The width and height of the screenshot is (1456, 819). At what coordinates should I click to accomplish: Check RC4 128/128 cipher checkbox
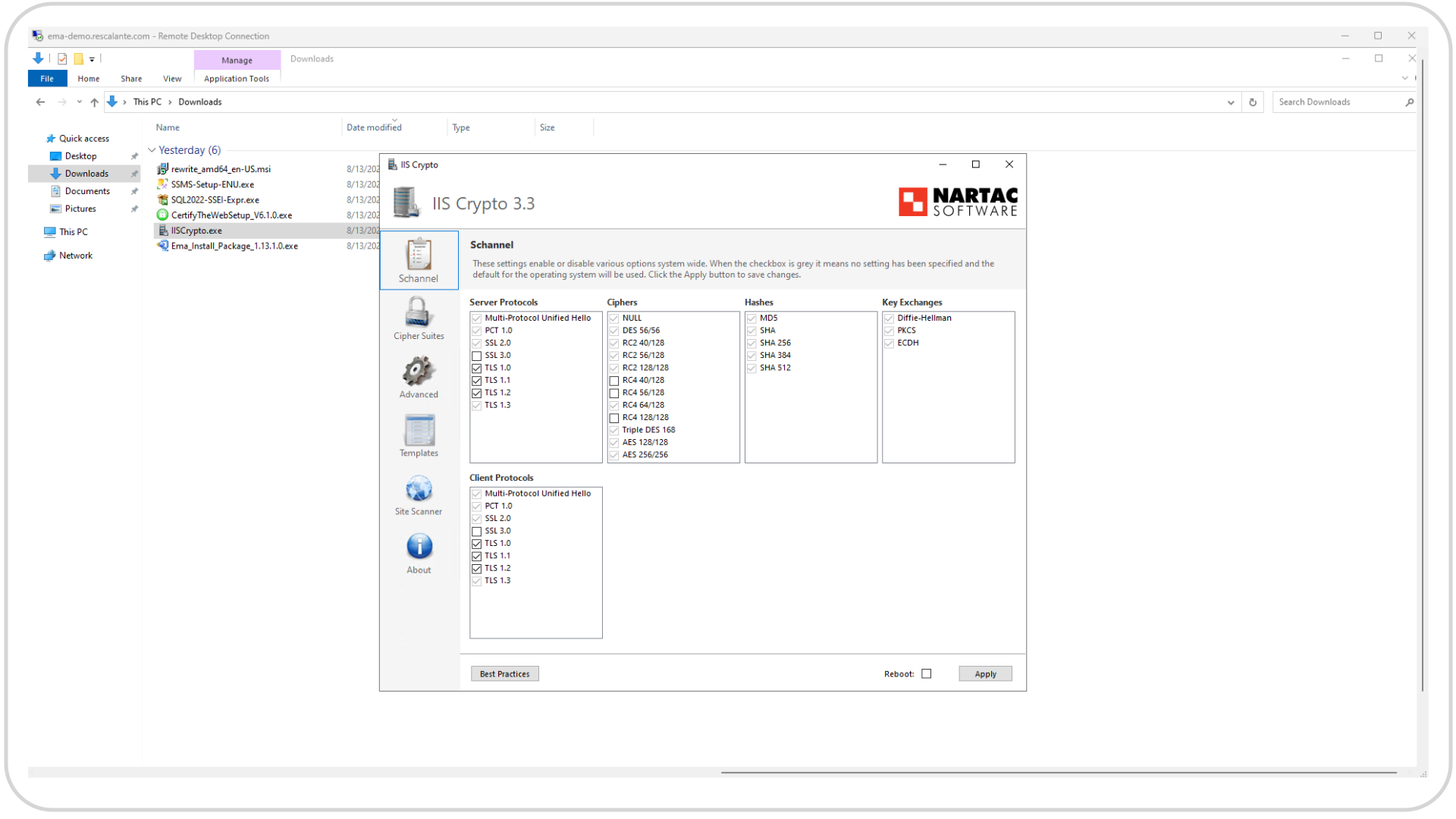click(614, 418)
